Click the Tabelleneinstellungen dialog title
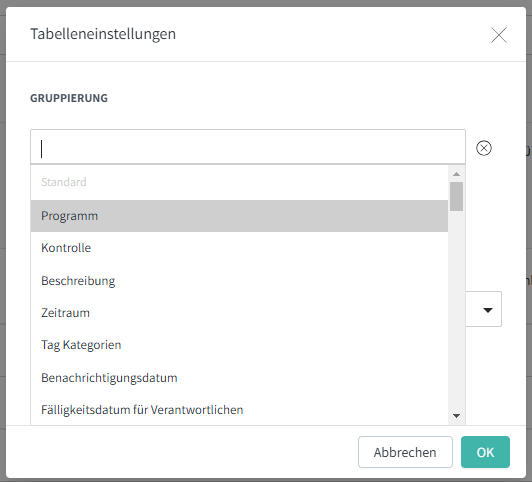The width and height of the screenshot is (532, 482). 103,34
